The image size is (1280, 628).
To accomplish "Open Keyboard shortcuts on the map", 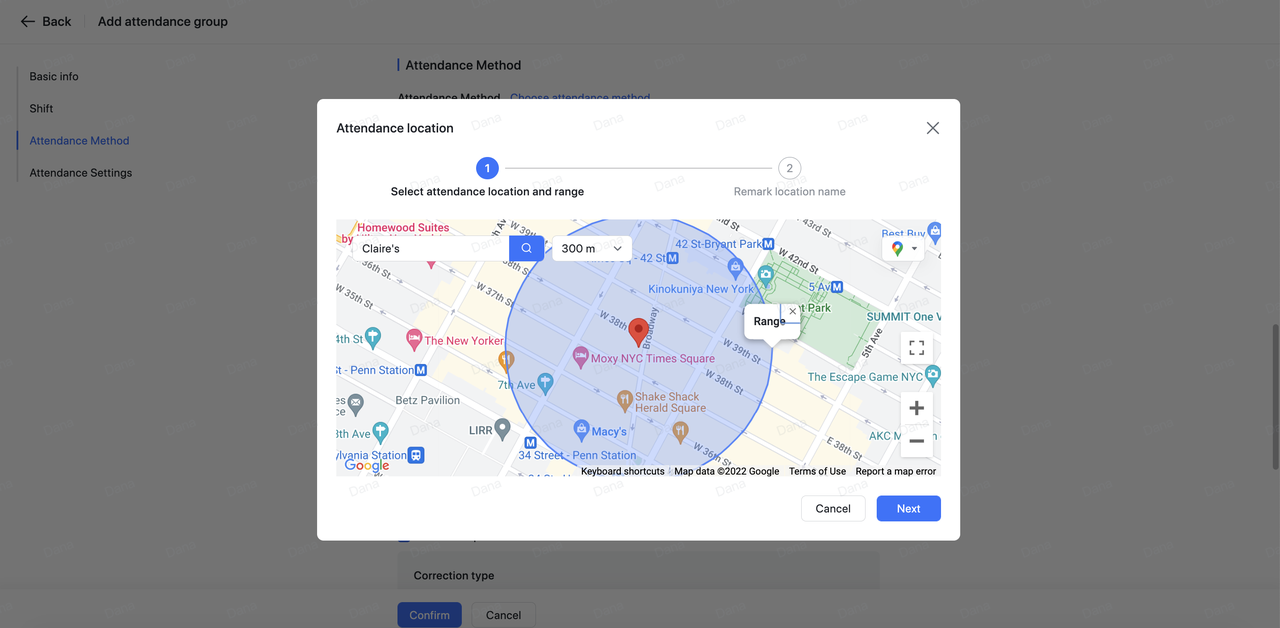I will (x=622, y=471).
